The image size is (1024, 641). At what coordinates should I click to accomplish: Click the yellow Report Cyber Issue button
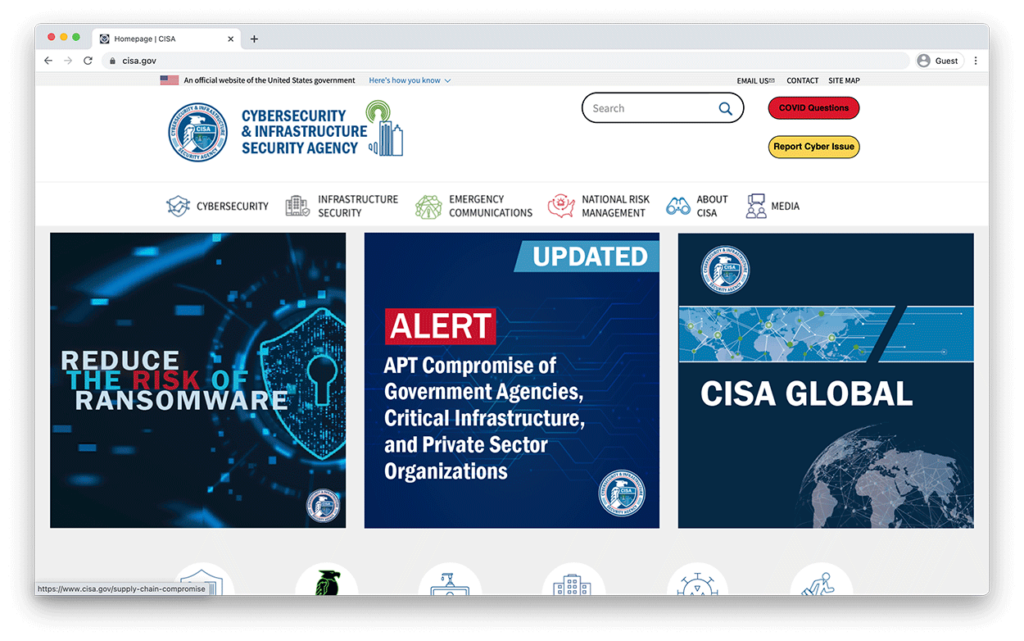pos(814,147)
